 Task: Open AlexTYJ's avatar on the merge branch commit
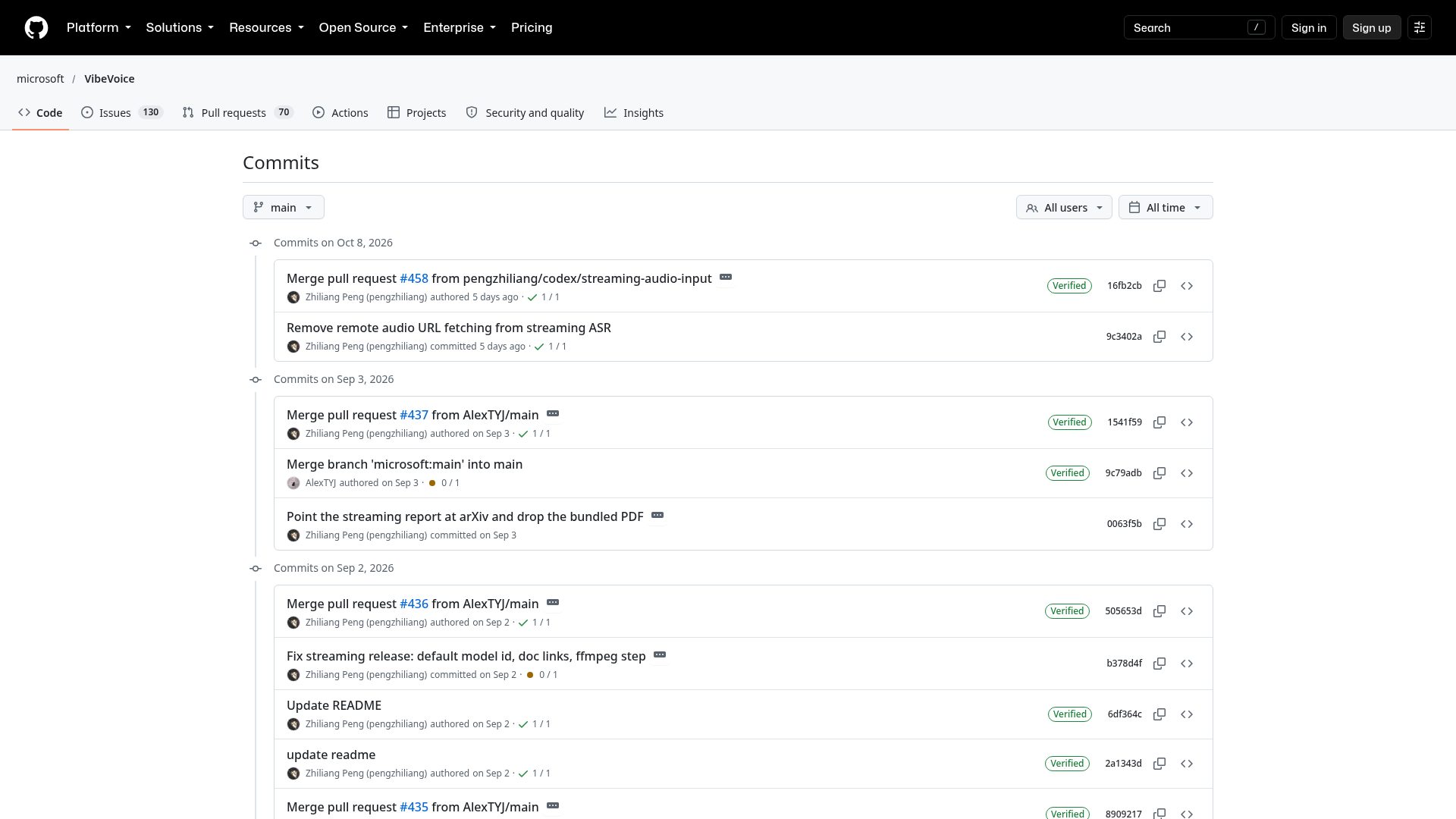click(293, 483)
